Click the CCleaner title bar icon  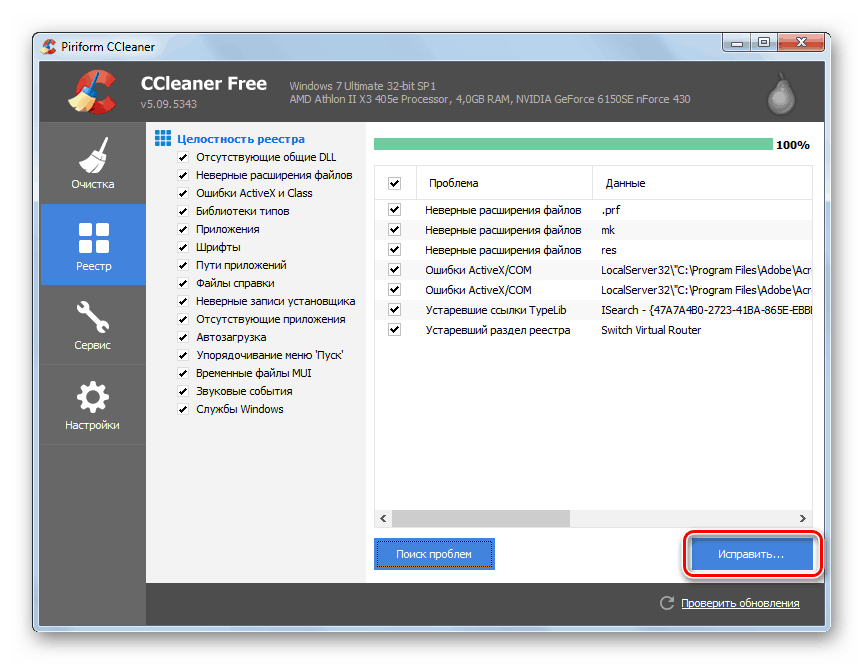pyautogui.click(x=48, y=47)
